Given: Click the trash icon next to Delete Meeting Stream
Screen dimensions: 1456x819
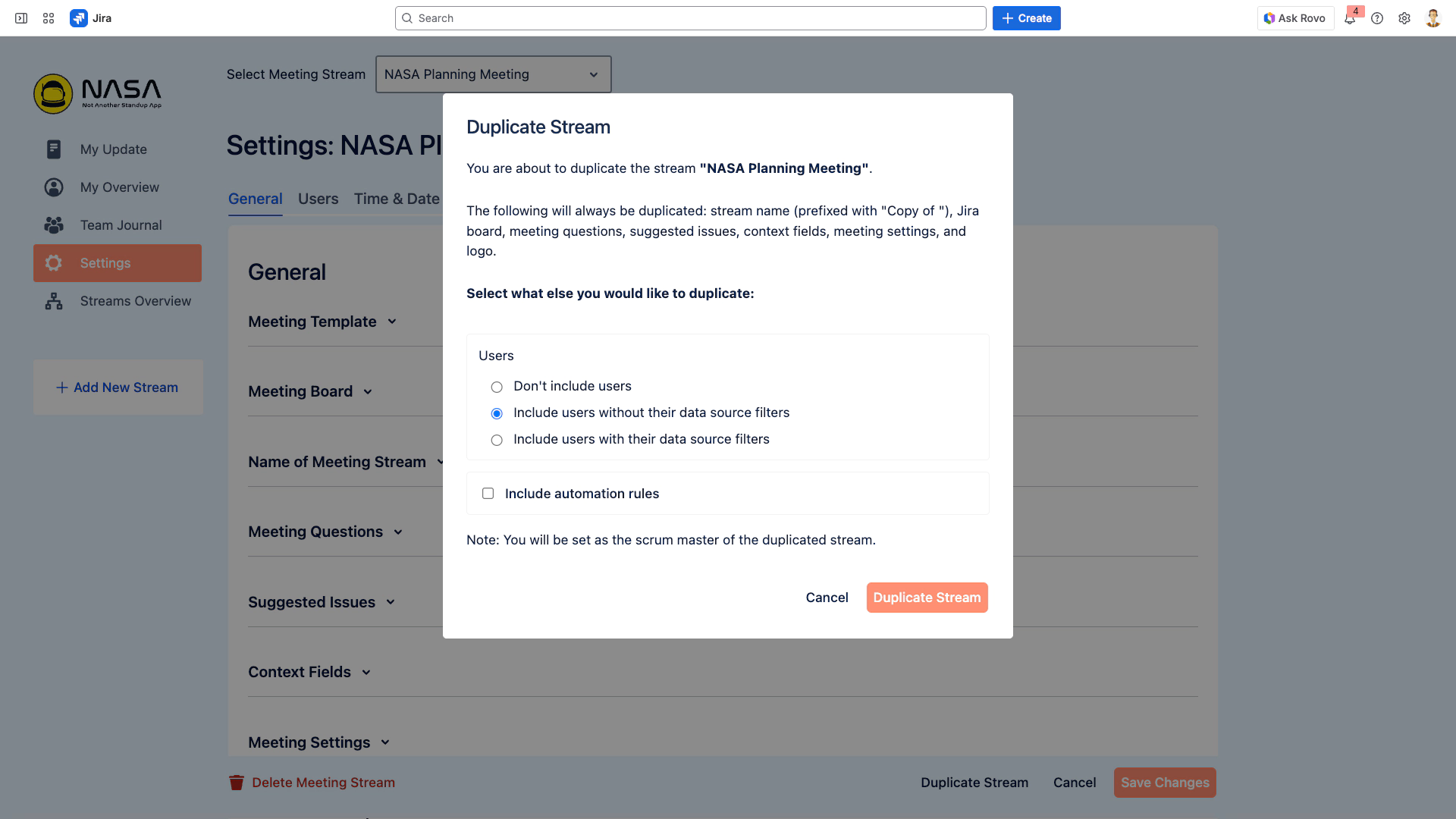Looking at the screenshot, I should pyautogui.click(x=237, y=782).
